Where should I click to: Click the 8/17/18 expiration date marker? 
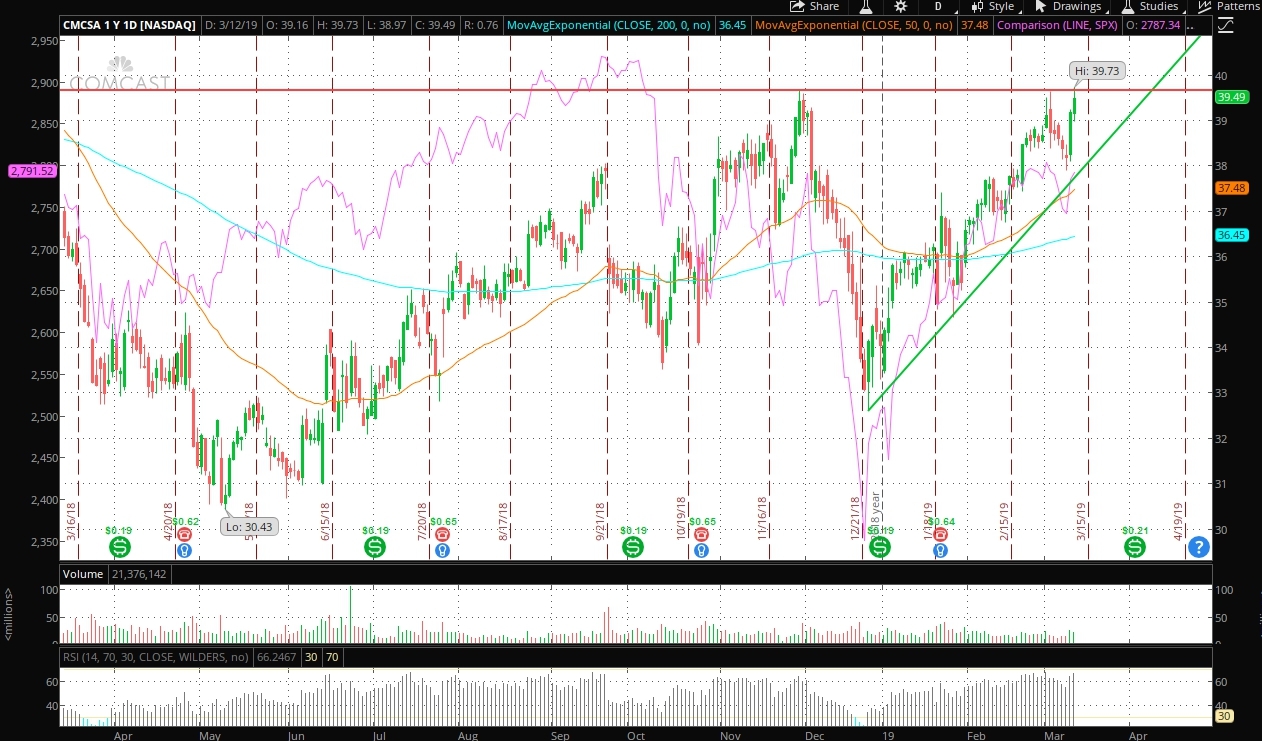504,523
